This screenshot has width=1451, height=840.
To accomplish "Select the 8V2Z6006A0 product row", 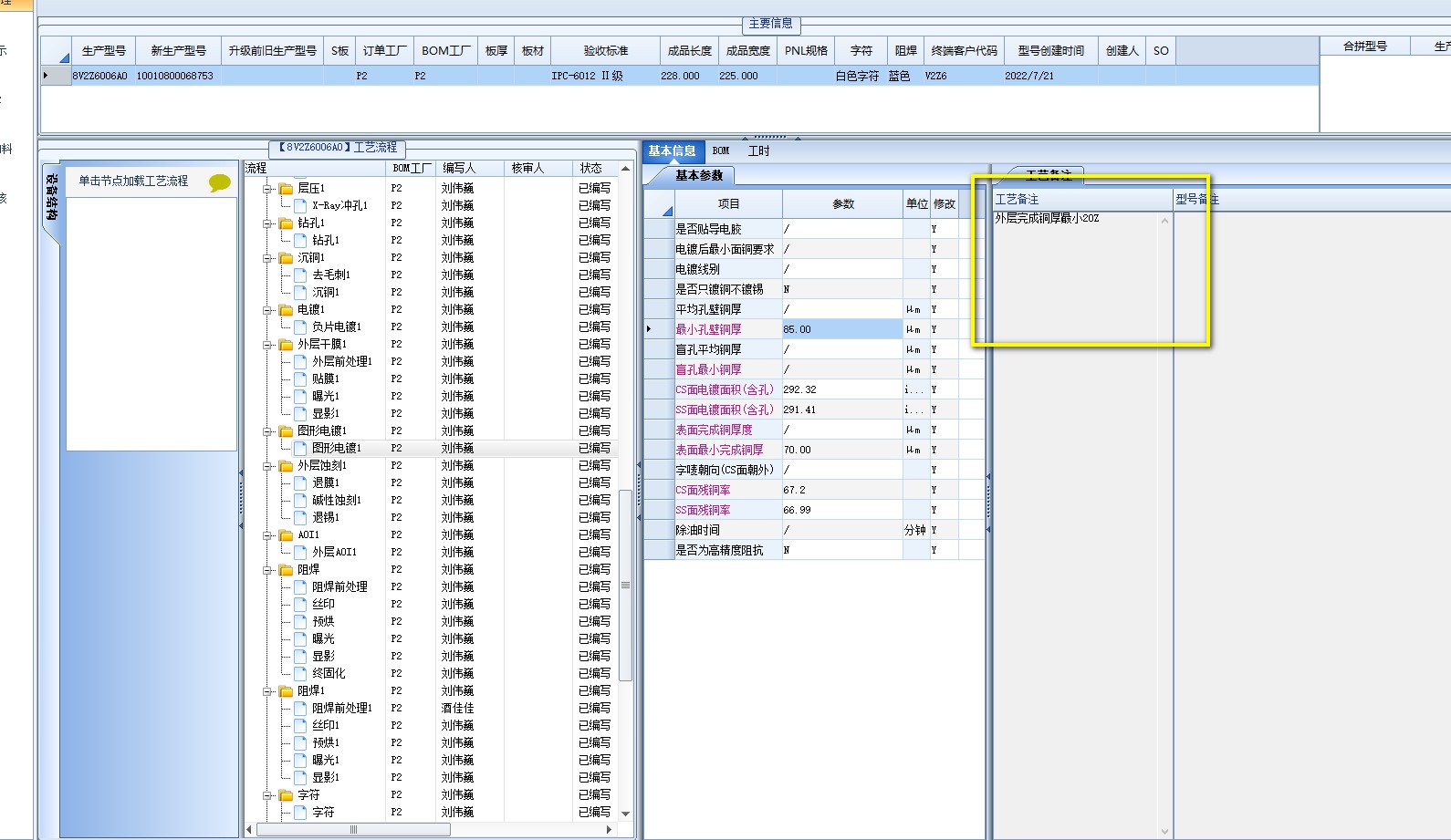I will pos(680,76).
